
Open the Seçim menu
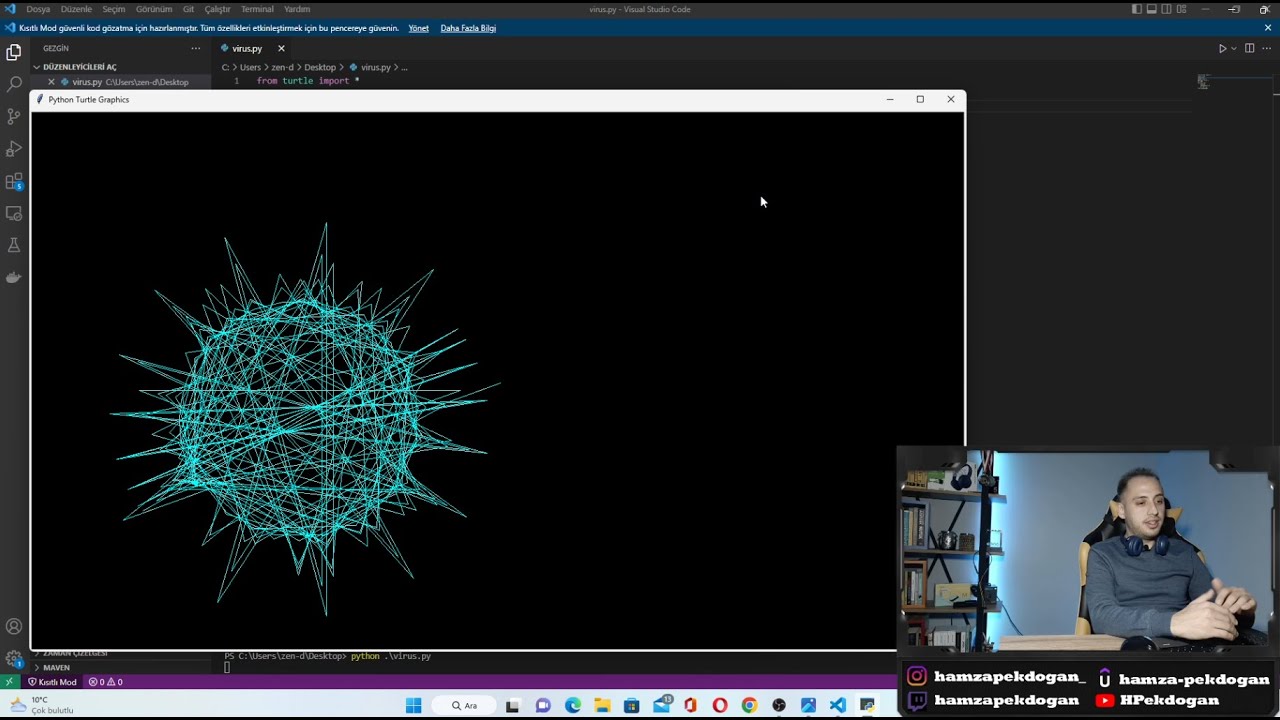113,9
